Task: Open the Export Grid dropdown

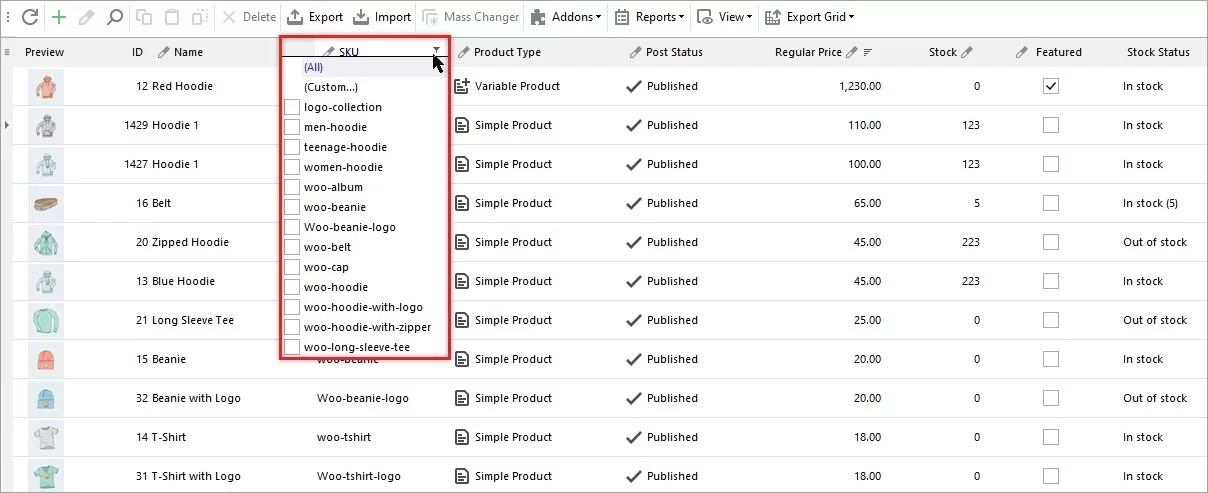Action: coord(811,17)
